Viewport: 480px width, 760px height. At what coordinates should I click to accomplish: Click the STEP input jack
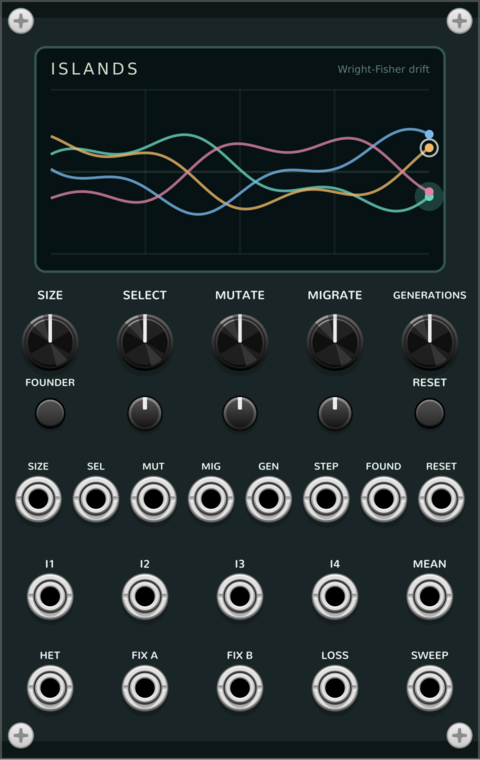point(326,499)
